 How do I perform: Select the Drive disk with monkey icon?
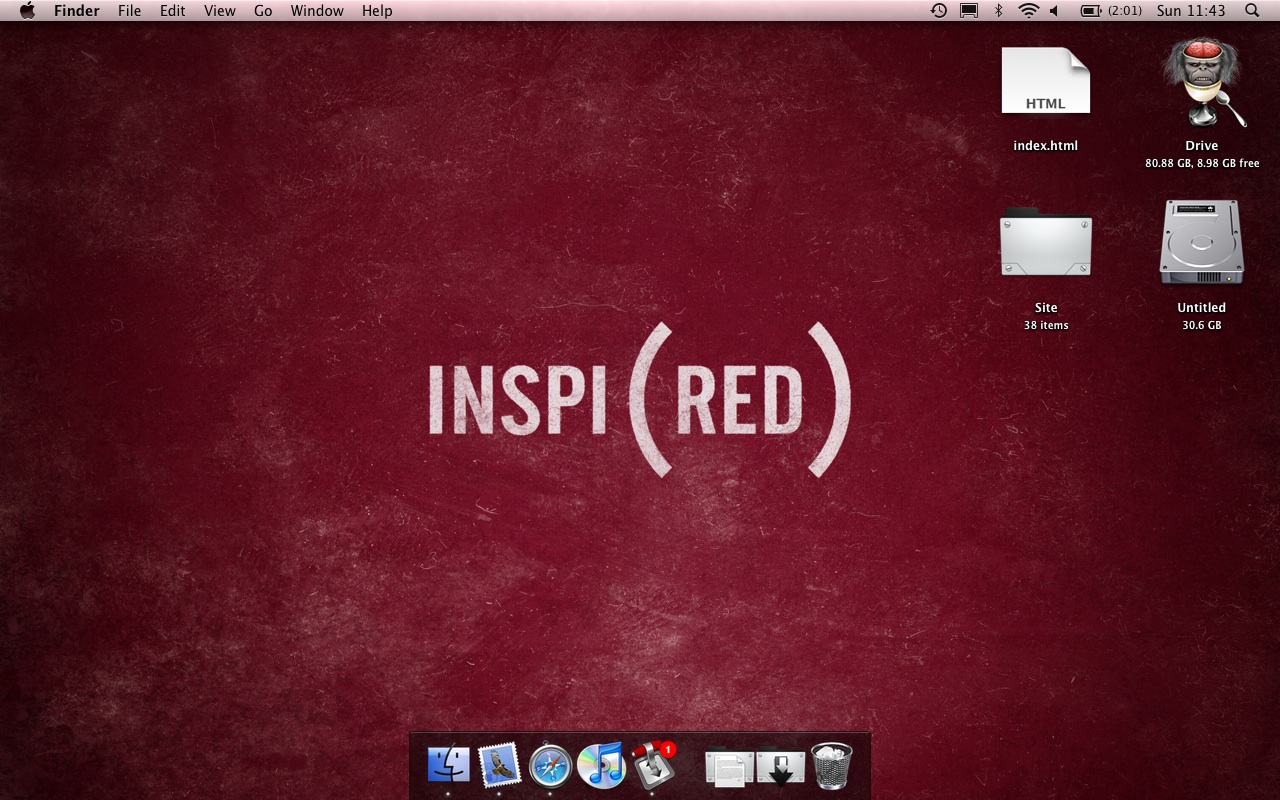click(1201, 84)
